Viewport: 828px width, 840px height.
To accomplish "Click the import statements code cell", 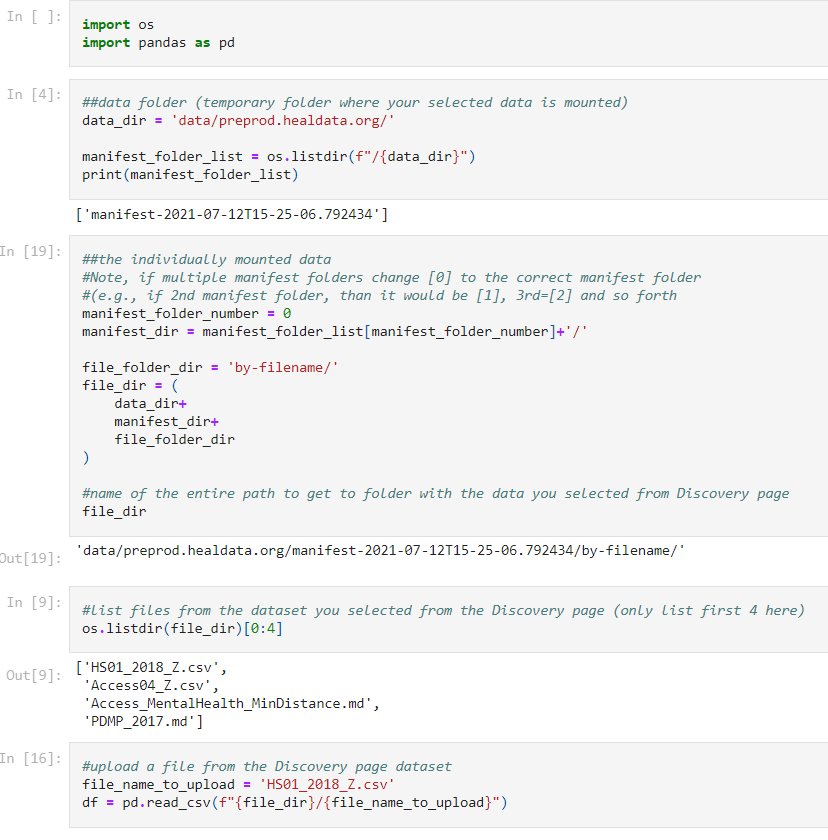I will [448, 33].
